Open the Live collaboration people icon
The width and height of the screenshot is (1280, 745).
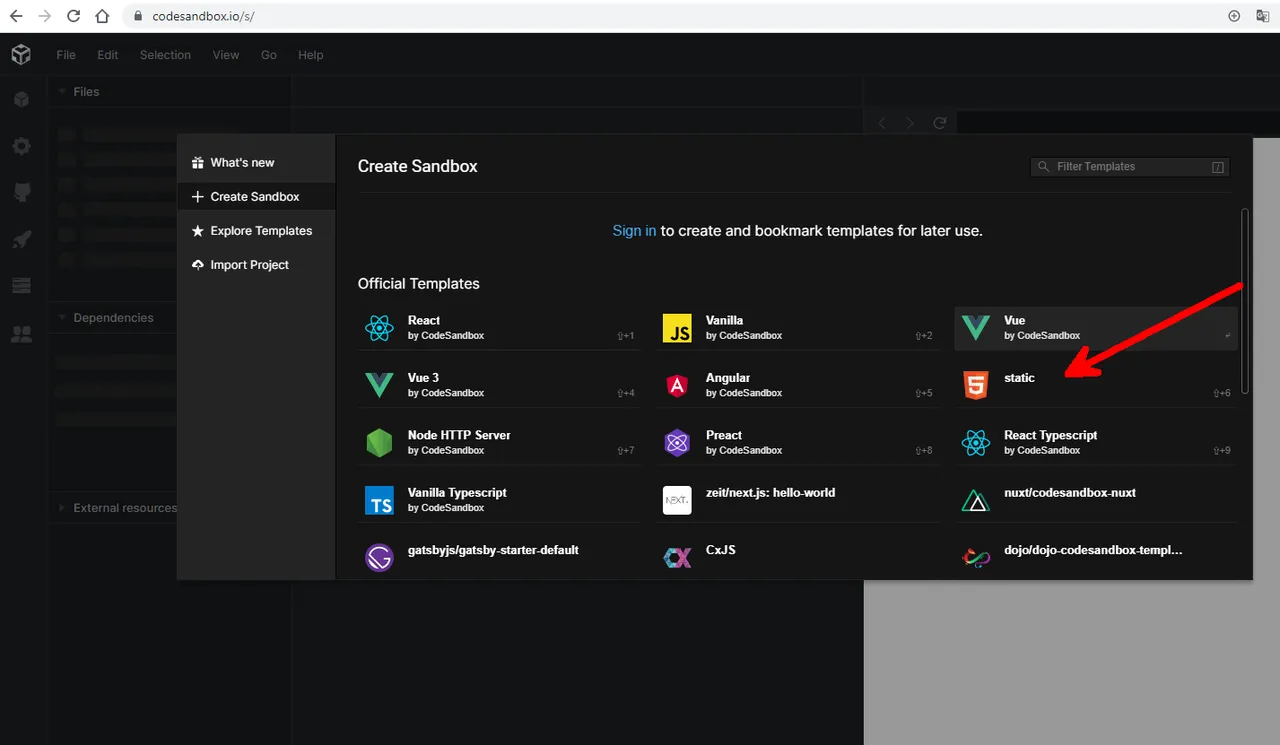[x=21, y=334]
